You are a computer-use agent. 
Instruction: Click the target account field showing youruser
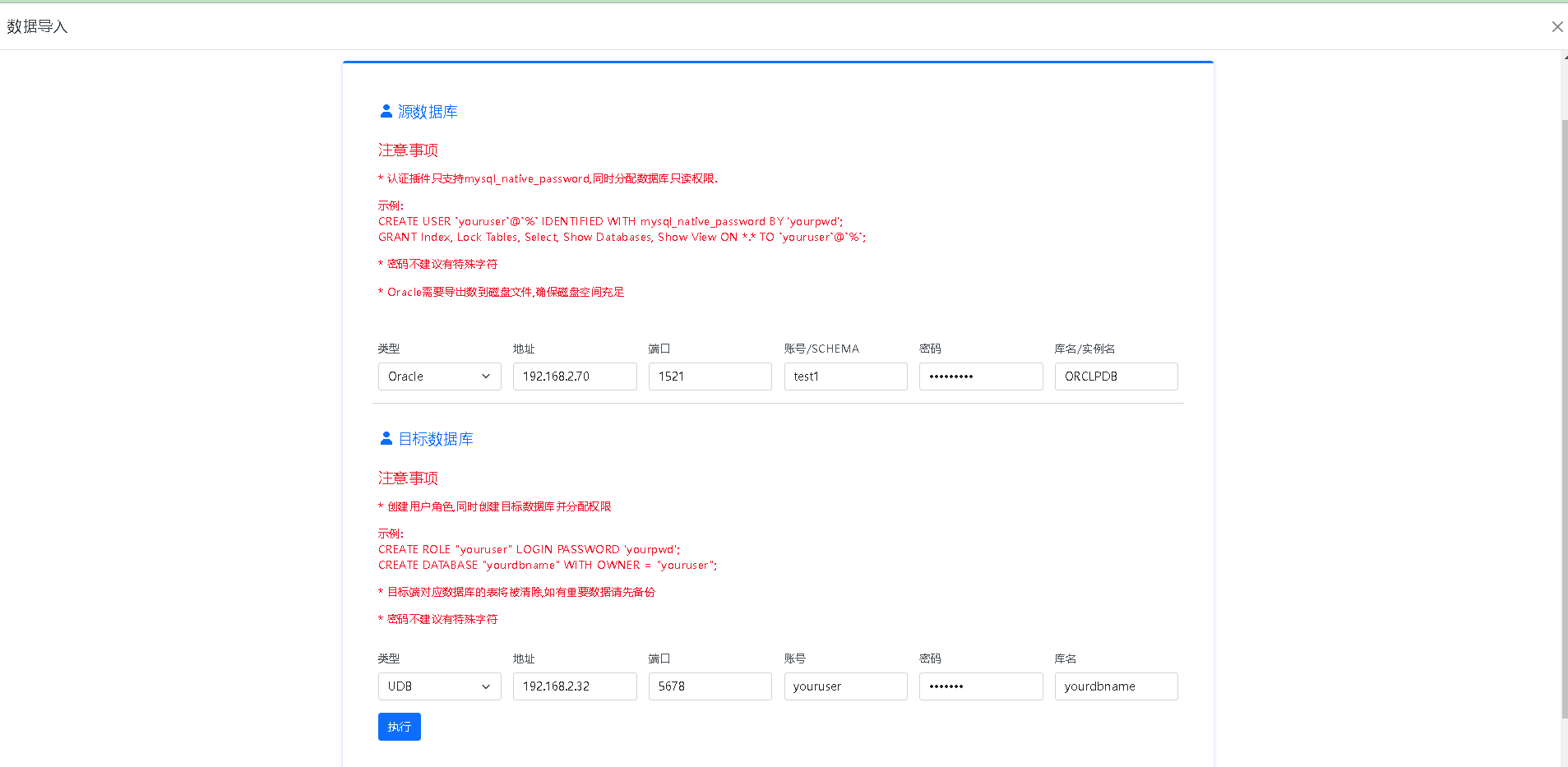click(x=845, y=686)
